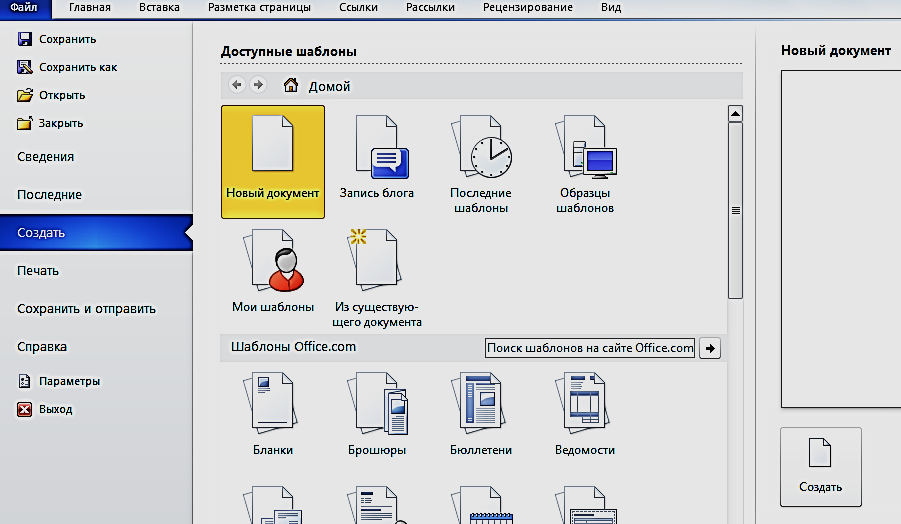The width and height of the screenshot is (901, 524).
Task: Select the Запись блога template
Action: pos(377,157)
